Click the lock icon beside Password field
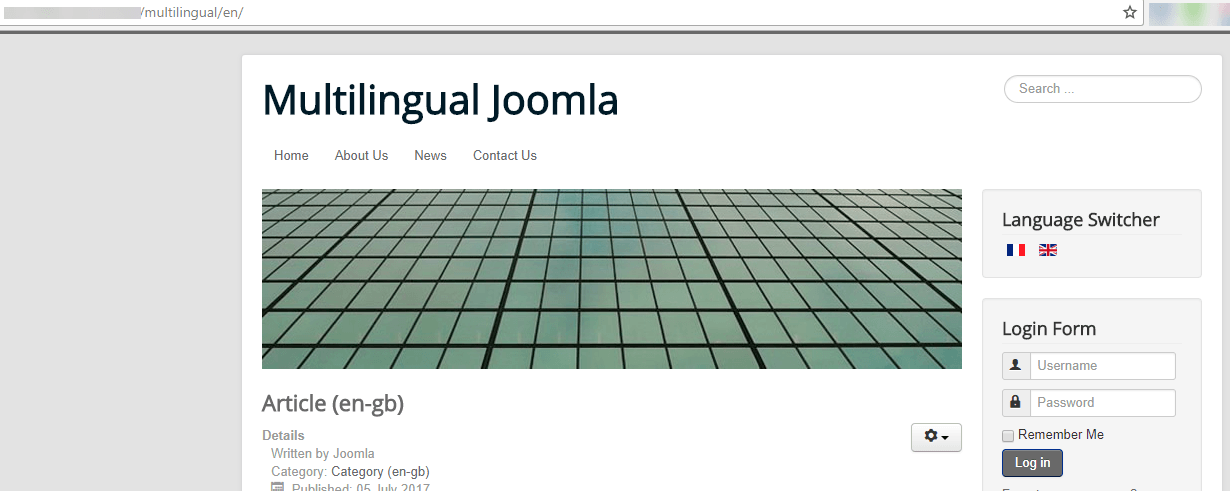This screenshot has width=1230, height=491. point(1016,402)
